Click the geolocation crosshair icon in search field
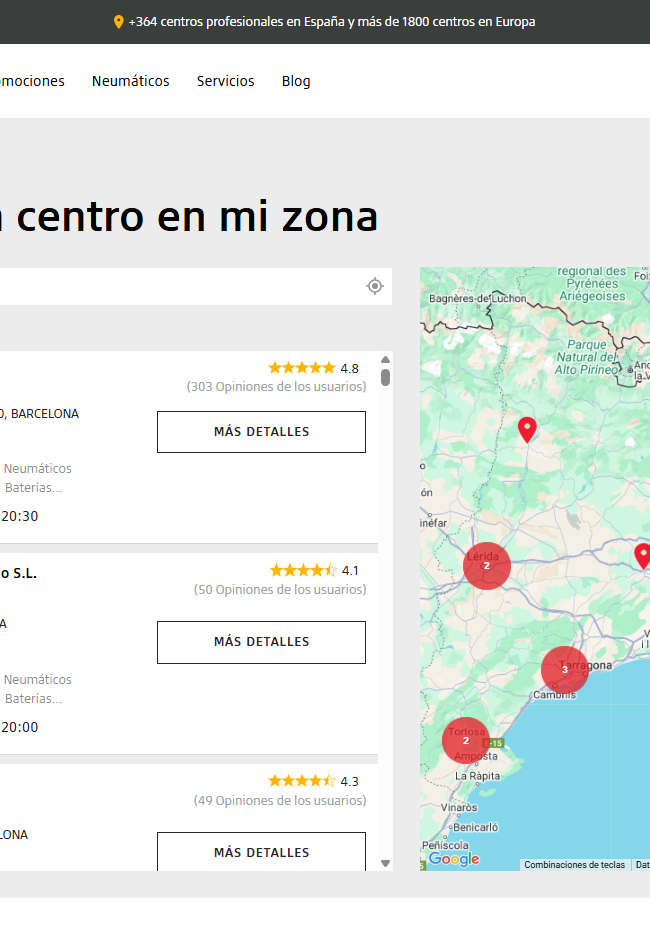 click(x=375, y=286)
